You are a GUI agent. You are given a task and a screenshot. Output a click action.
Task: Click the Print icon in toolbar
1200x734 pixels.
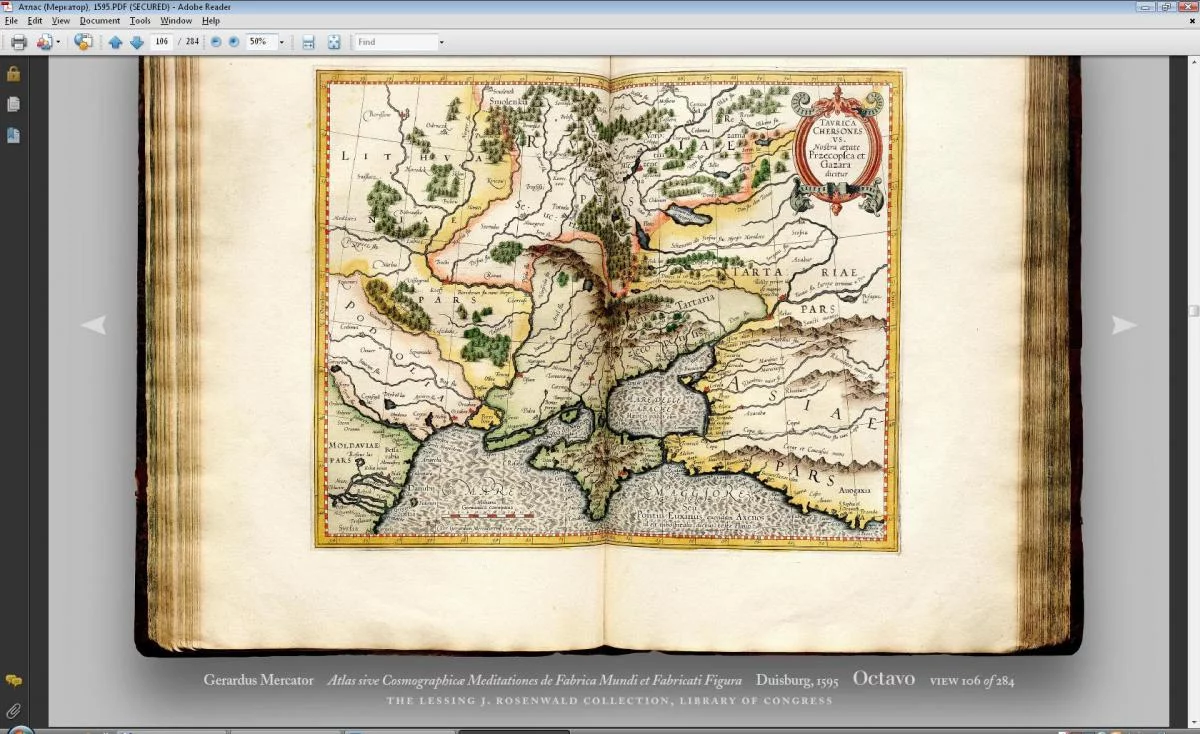[18, 42]
